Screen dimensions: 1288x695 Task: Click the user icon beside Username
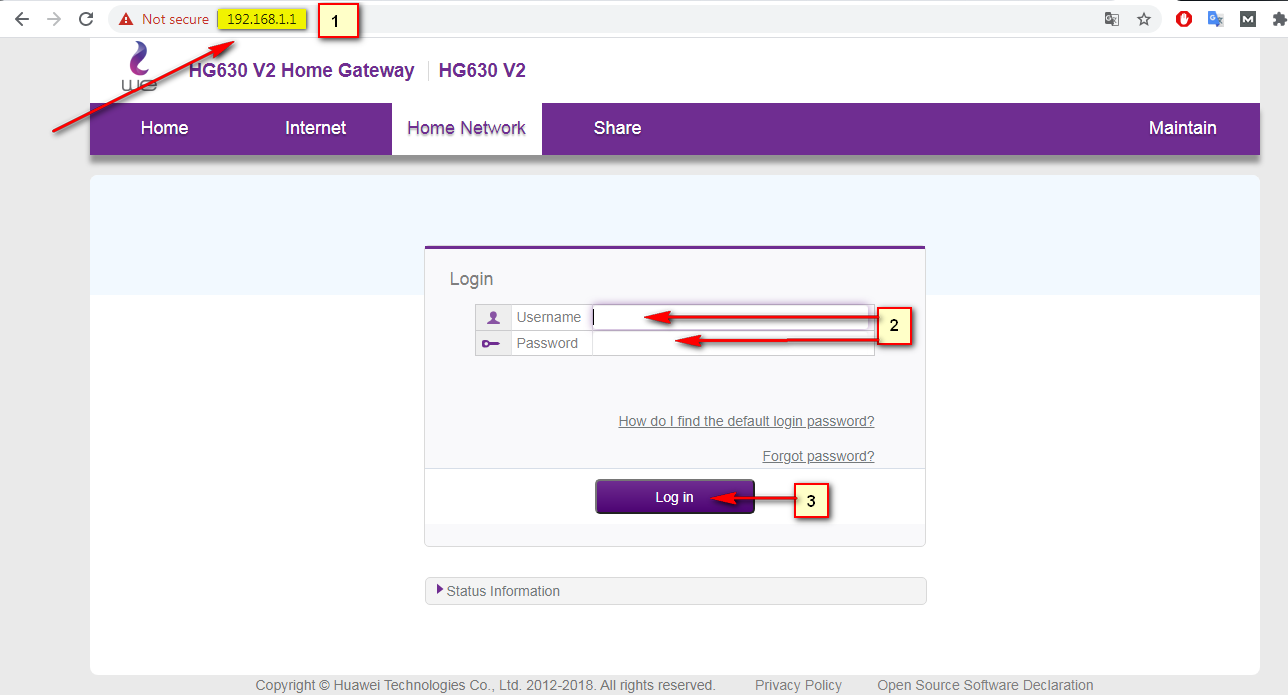(493, 317)
